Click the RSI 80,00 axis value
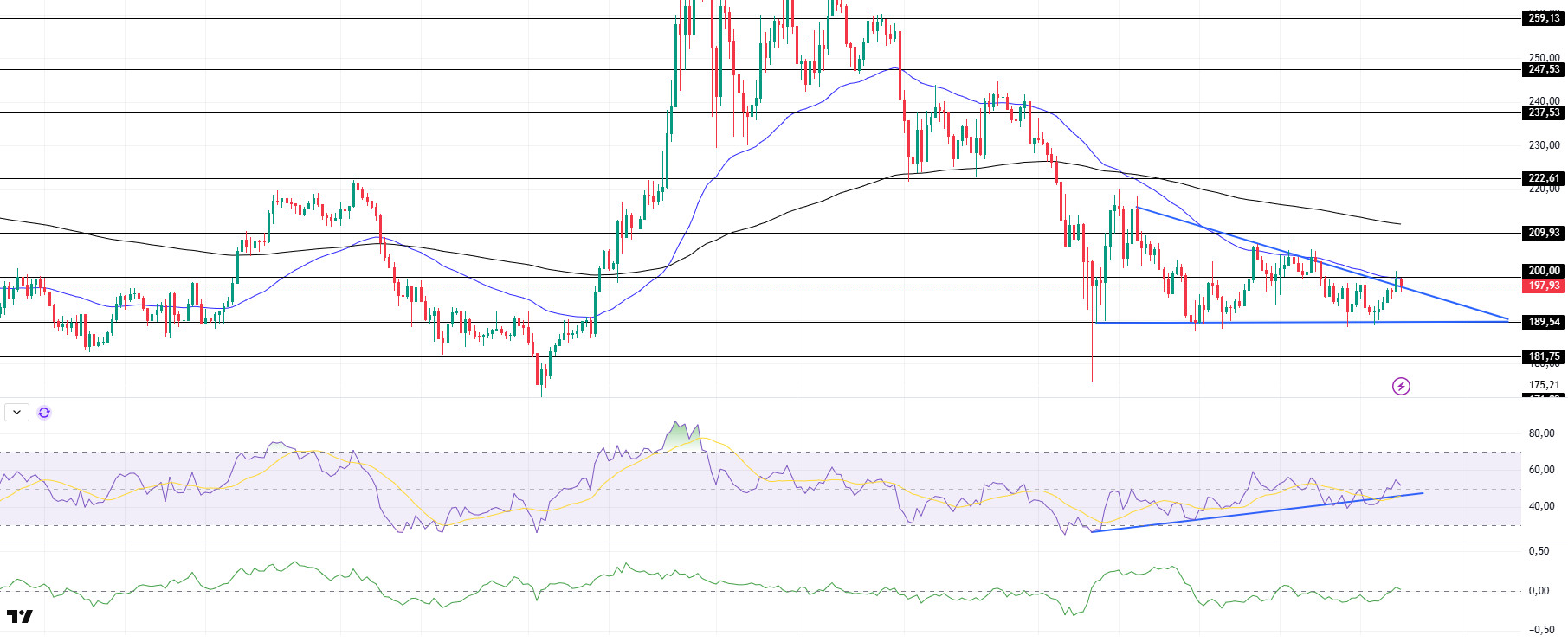The width and height of the screenshot is (1568, 642). click(1541, 433)
